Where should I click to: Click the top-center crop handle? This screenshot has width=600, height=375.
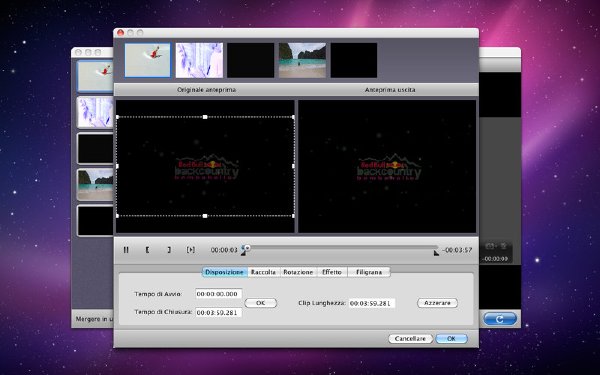[x=205, y=117]
